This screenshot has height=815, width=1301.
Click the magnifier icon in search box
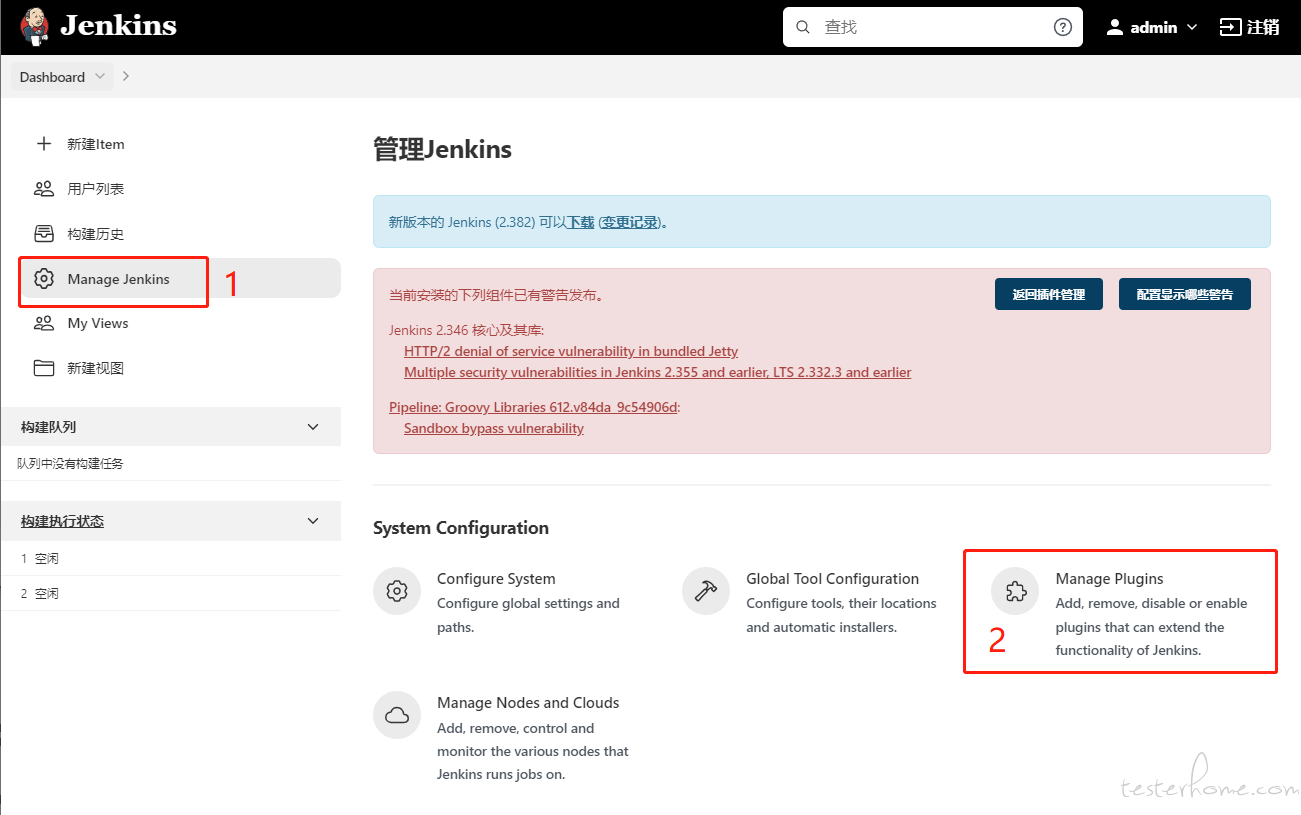tap(802, 27)
